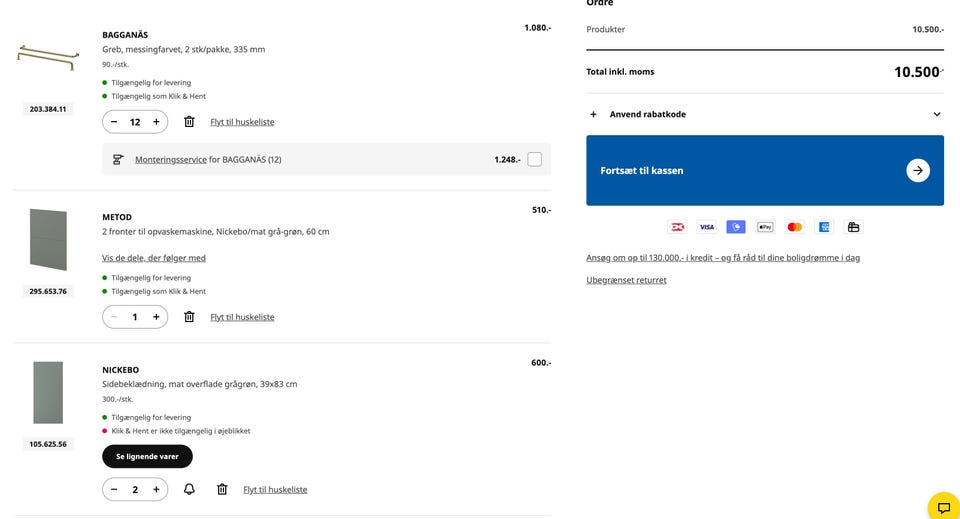The width and height of the screenshot is (960, 519).
Task: Open Vis de dele, der følger med
Action: [x=154, y=258]
